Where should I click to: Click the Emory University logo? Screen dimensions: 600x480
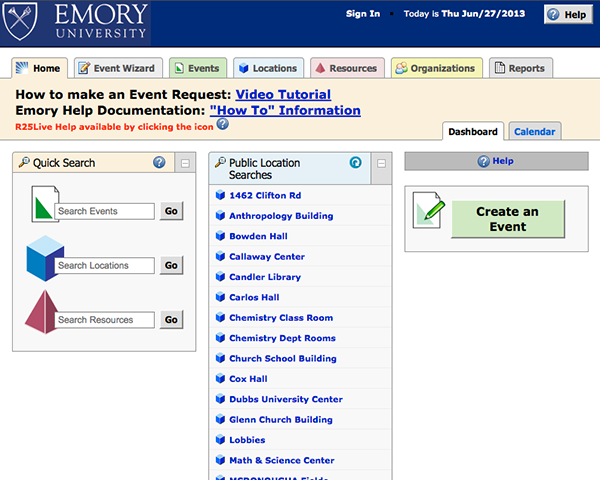[76, 23]
